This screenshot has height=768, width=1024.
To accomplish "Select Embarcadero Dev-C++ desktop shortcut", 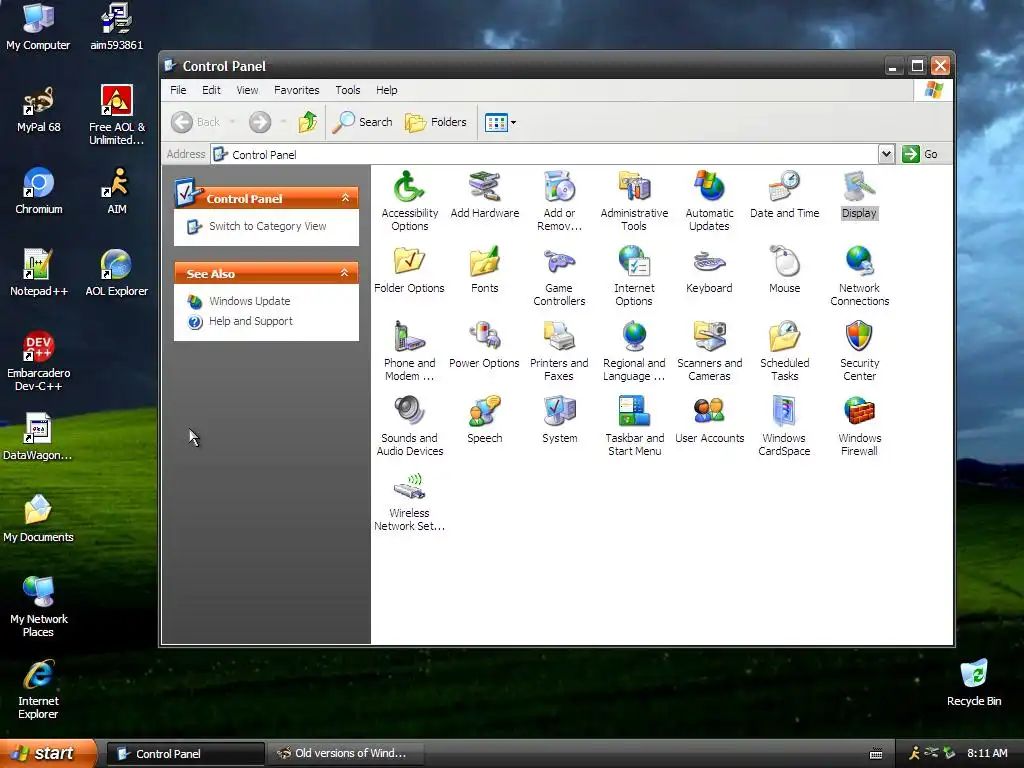I will click(x=39, y=361).
